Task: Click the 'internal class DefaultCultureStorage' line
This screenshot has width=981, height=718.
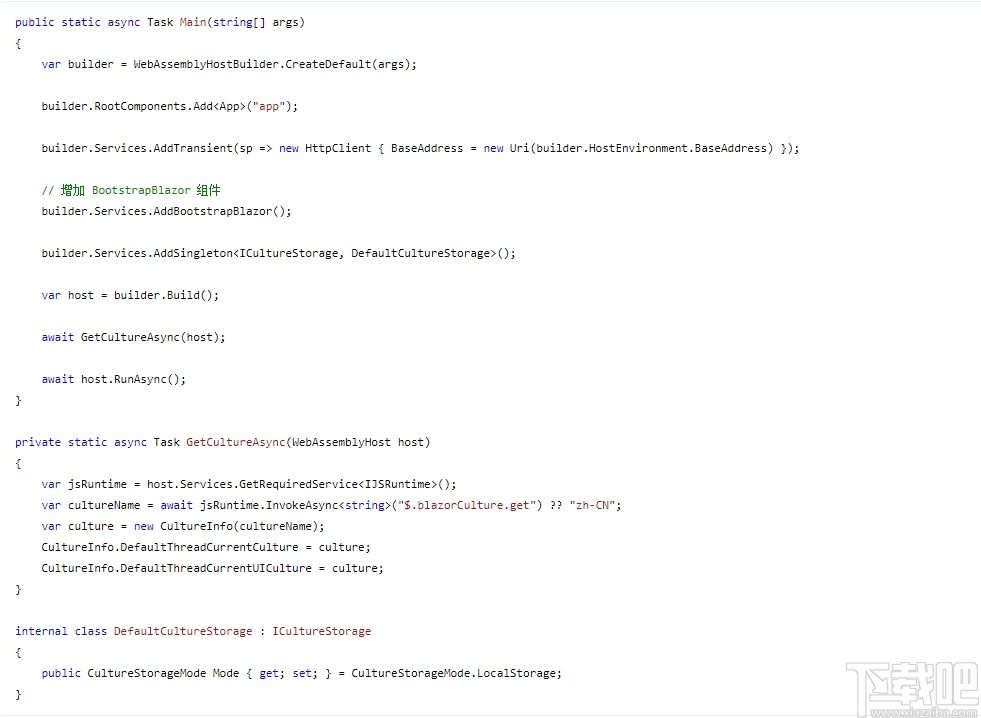Action: (193, 631)
